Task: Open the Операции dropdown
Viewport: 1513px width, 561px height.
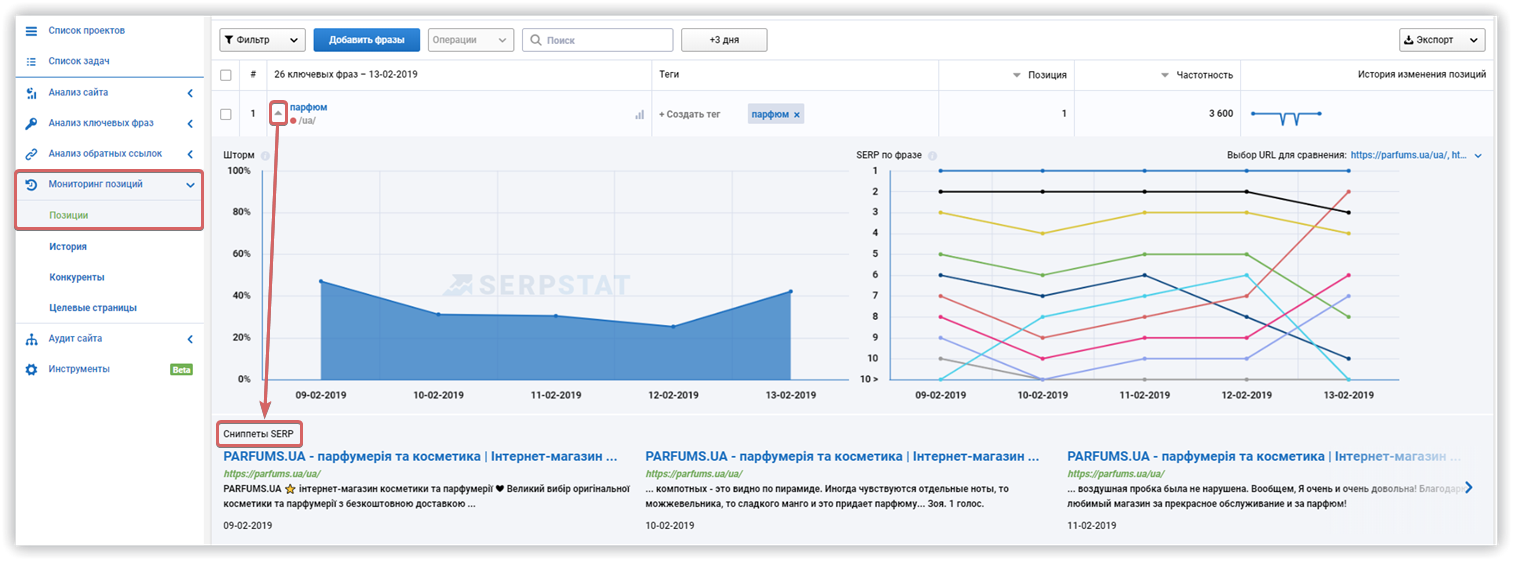Action: (470, 40)
